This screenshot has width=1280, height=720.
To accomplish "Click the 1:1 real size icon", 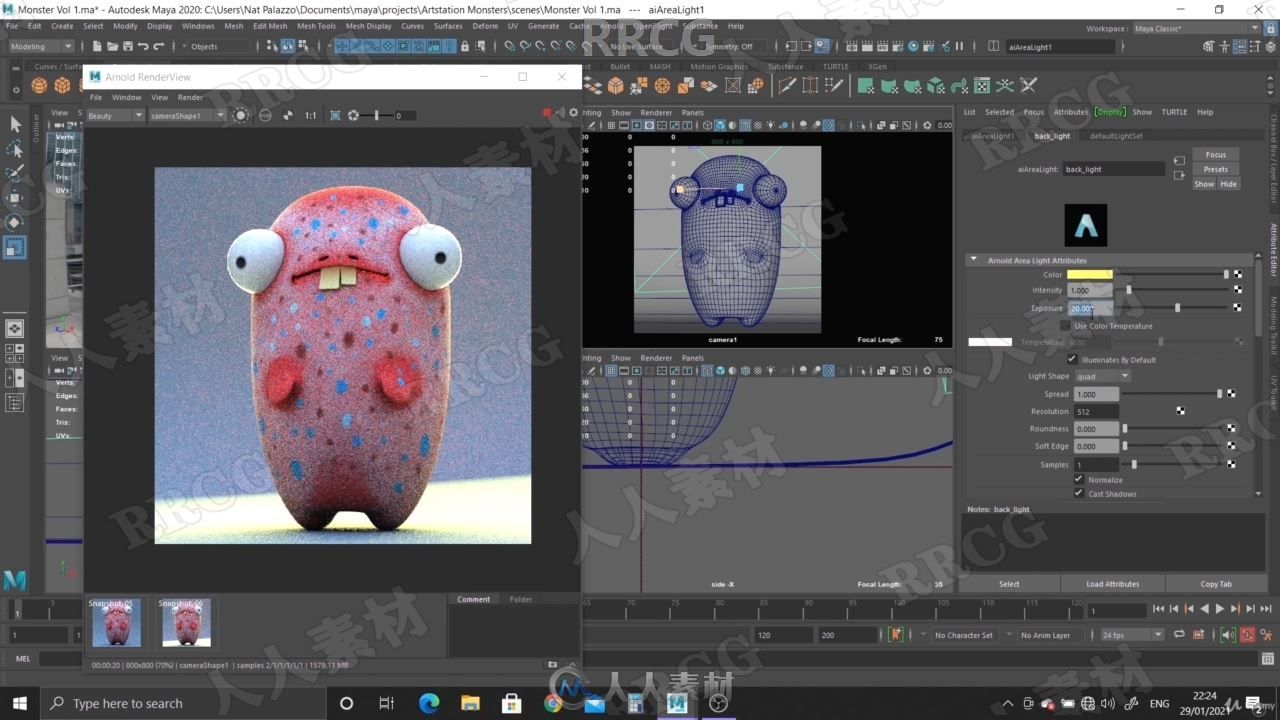I will [x=310, y=116].
